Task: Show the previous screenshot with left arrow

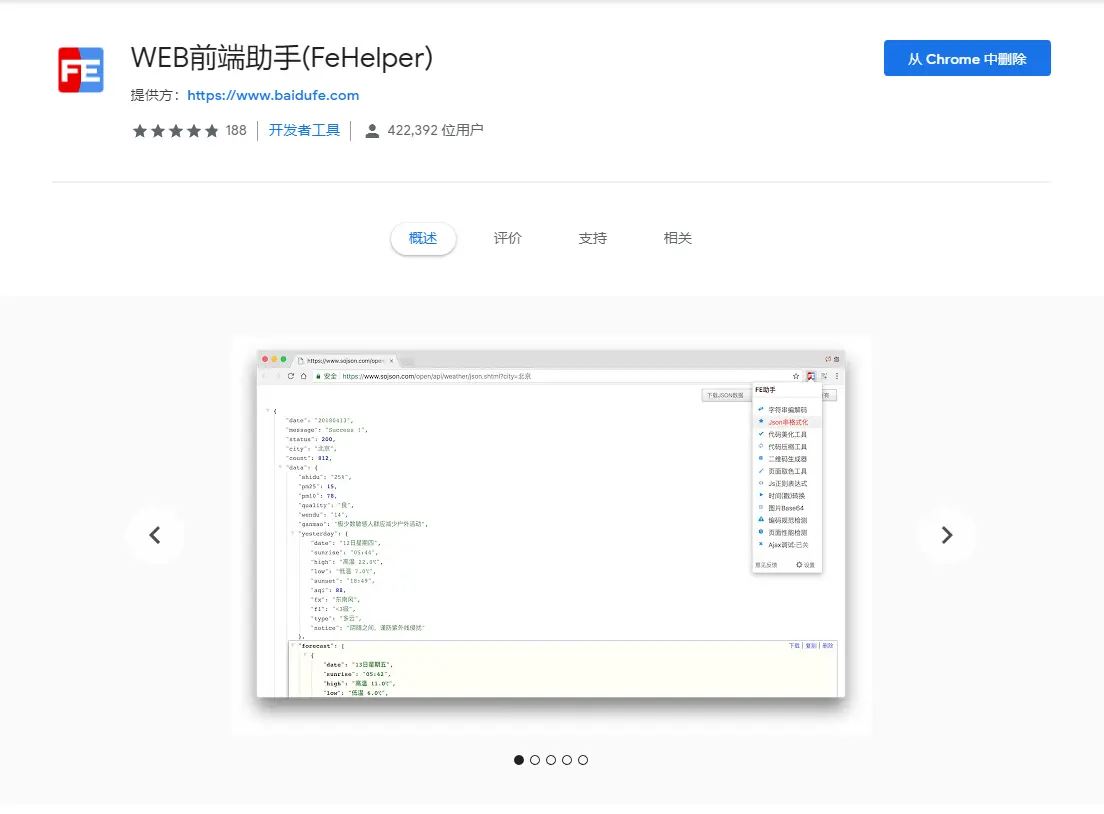Action: pos(155,535)
